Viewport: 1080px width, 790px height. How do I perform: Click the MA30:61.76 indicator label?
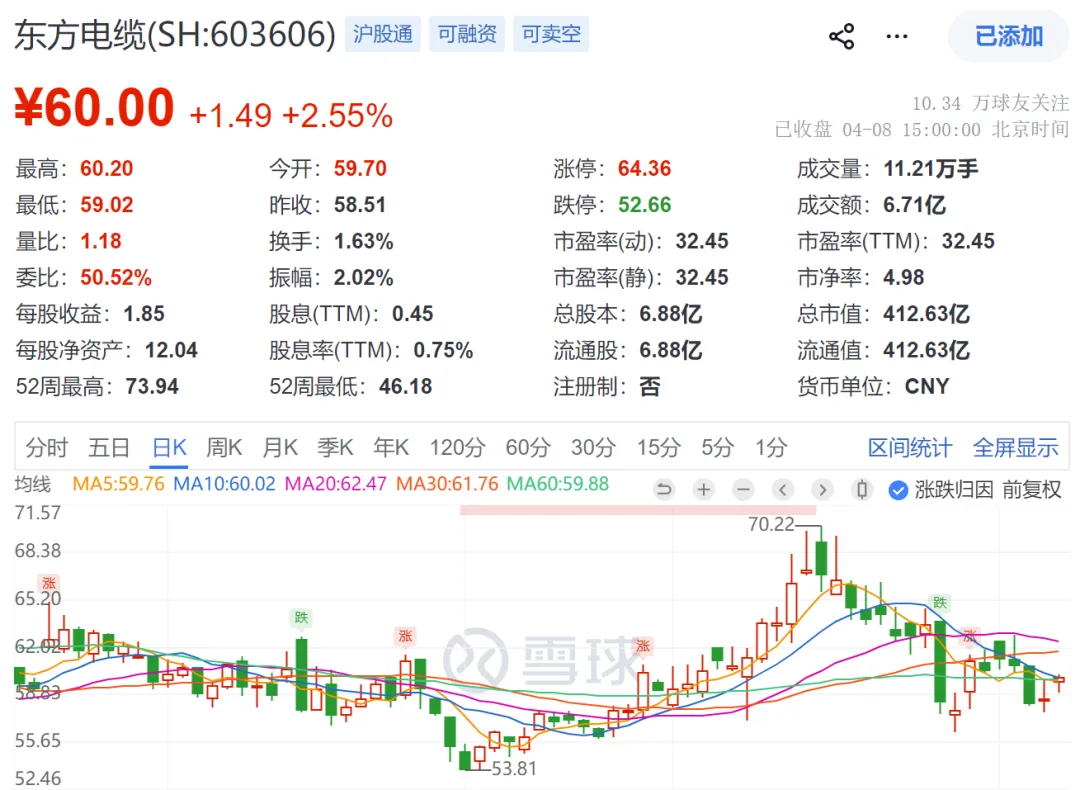tap(447, 484)
